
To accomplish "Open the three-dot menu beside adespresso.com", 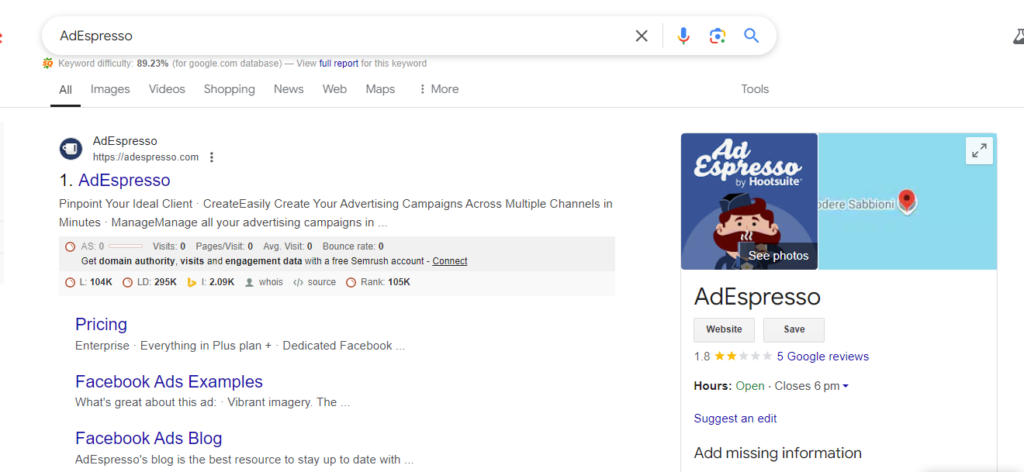I will point(211,157).
